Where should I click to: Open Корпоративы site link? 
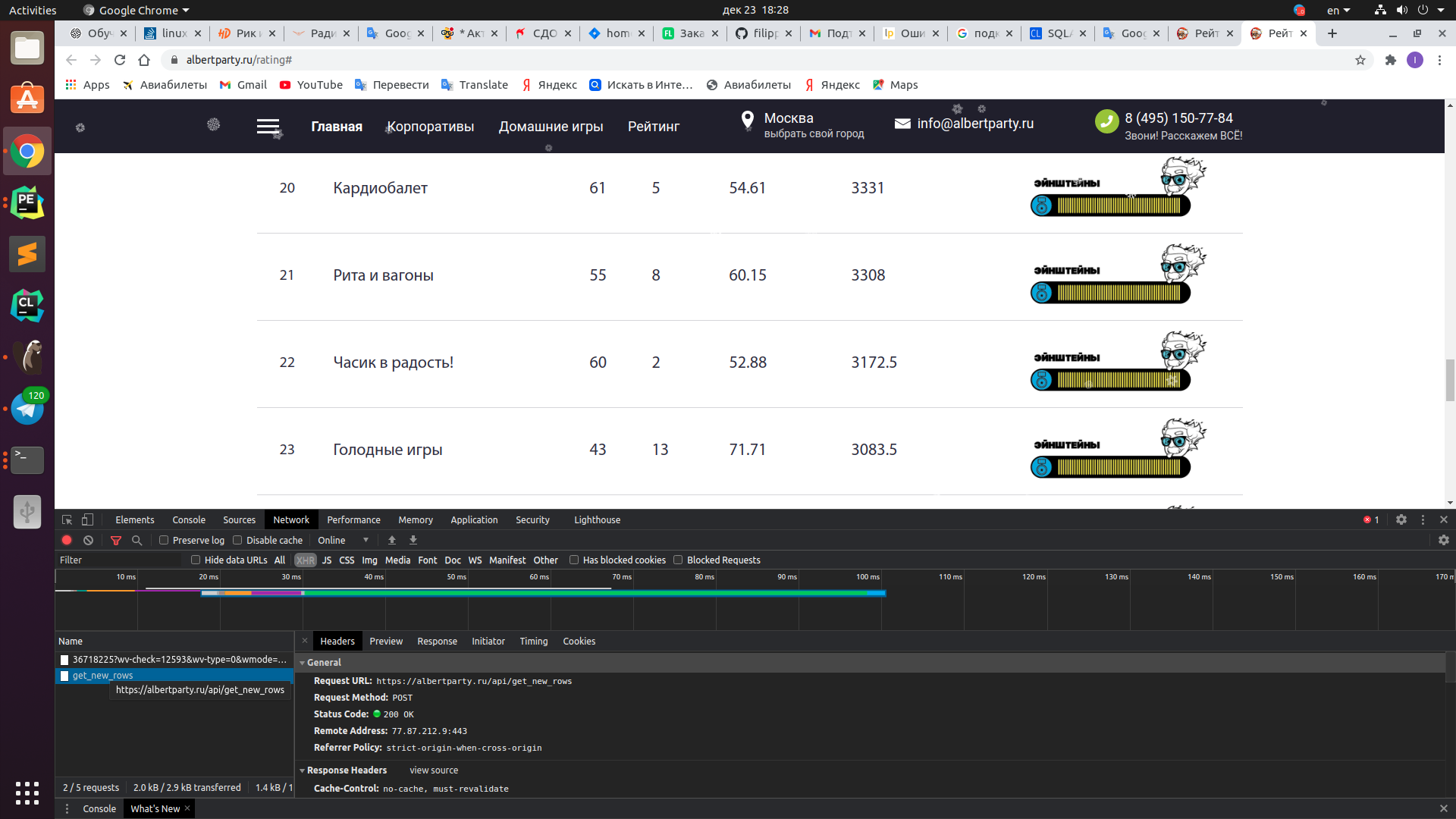pos(431,127)
